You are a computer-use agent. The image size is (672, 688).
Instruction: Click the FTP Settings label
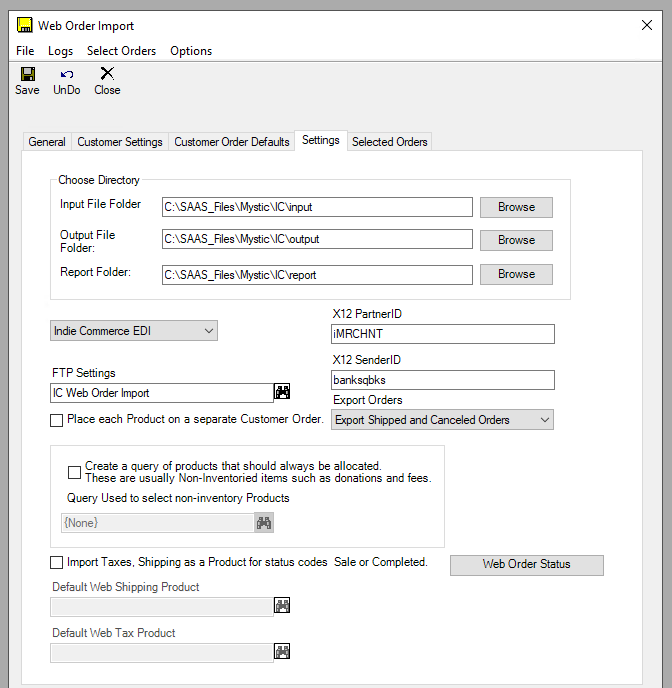pyautogui.click(x=84, y=373)
